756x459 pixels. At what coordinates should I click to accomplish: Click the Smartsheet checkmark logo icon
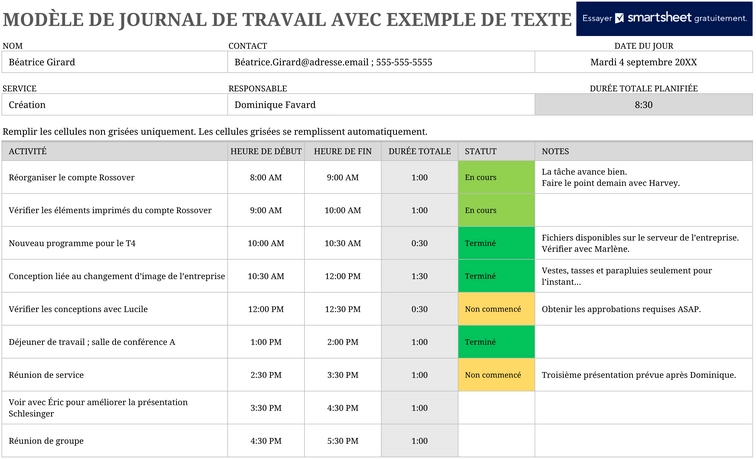tap(620, 18)
